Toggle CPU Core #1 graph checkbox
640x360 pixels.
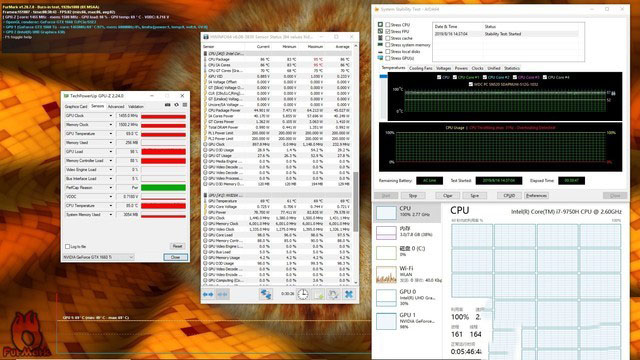[x=455, y=77]
